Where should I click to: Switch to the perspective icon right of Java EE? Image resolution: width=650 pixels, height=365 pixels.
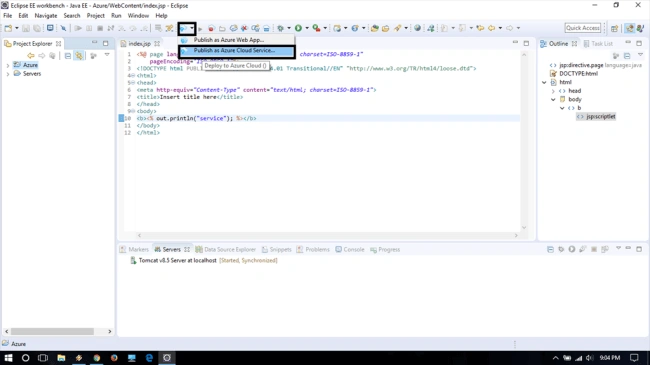(x=640, y=28)
